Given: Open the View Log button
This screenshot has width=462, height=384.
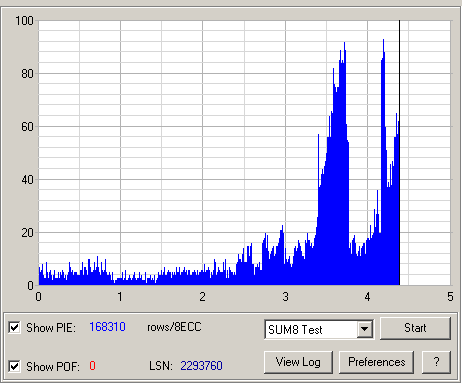Looking at the screenshot, I should point(298,362).
